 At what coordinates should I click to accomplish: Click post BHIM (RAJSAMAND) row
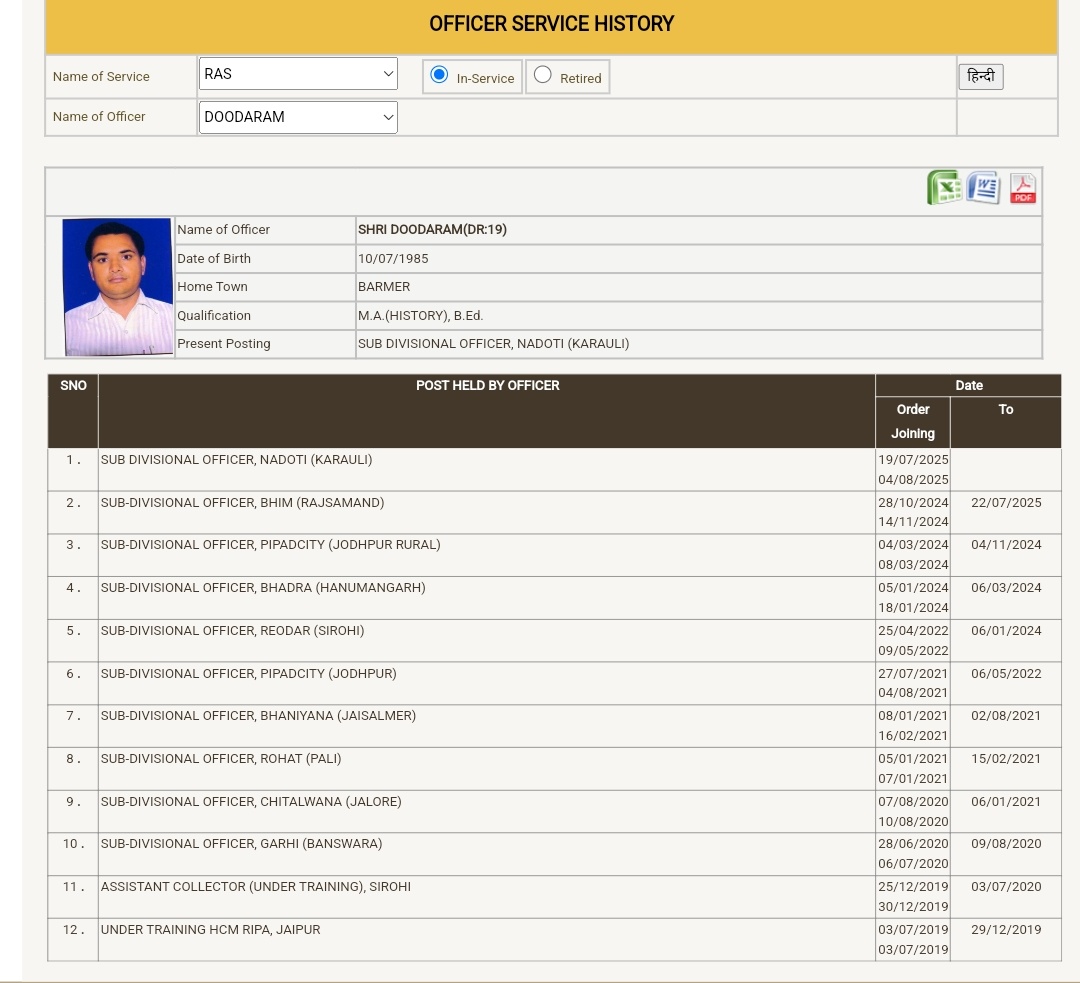[x=242, y=503]
